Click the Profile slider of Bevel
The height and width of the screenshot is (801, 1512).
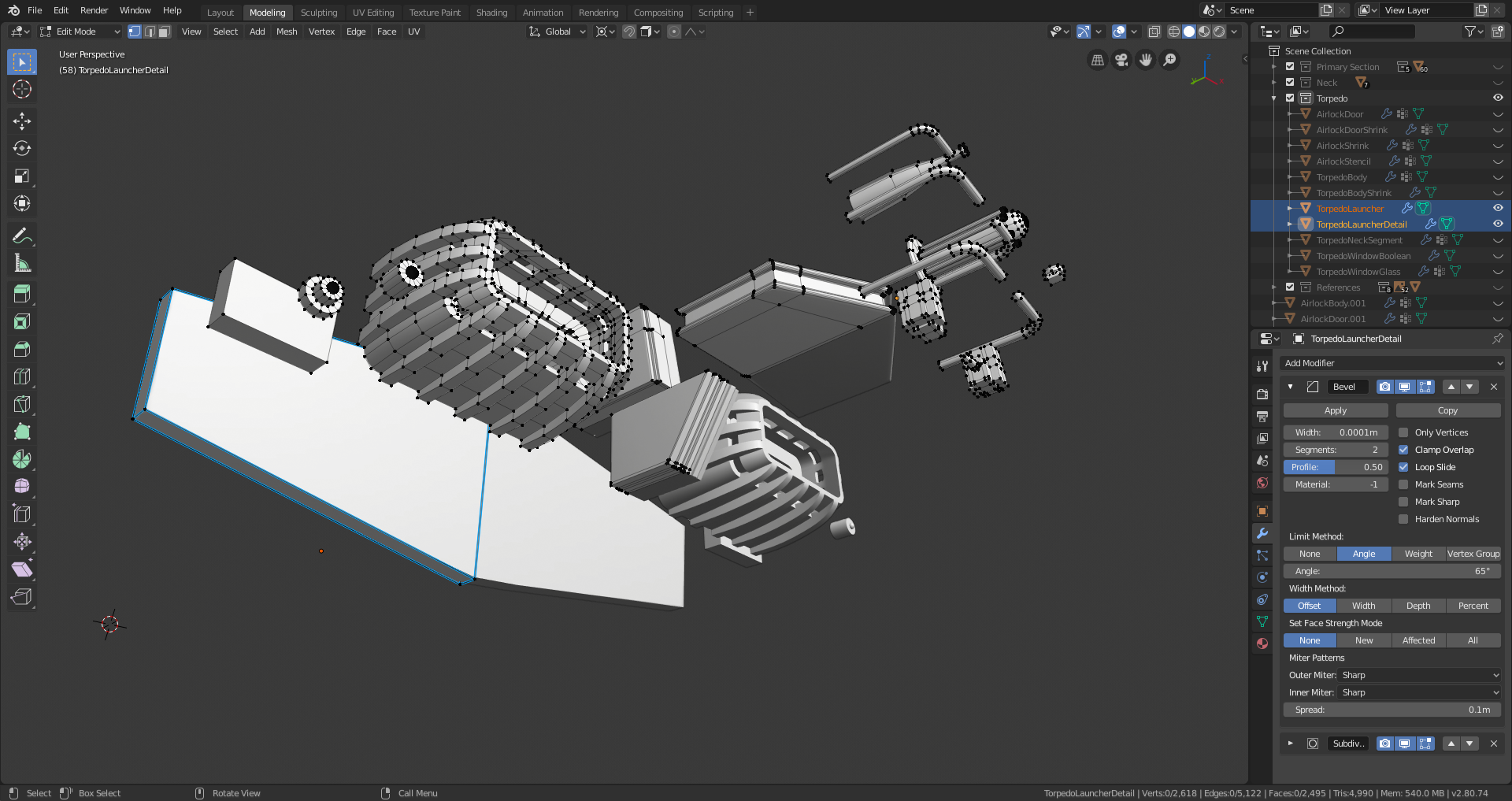coord(1335,467)
